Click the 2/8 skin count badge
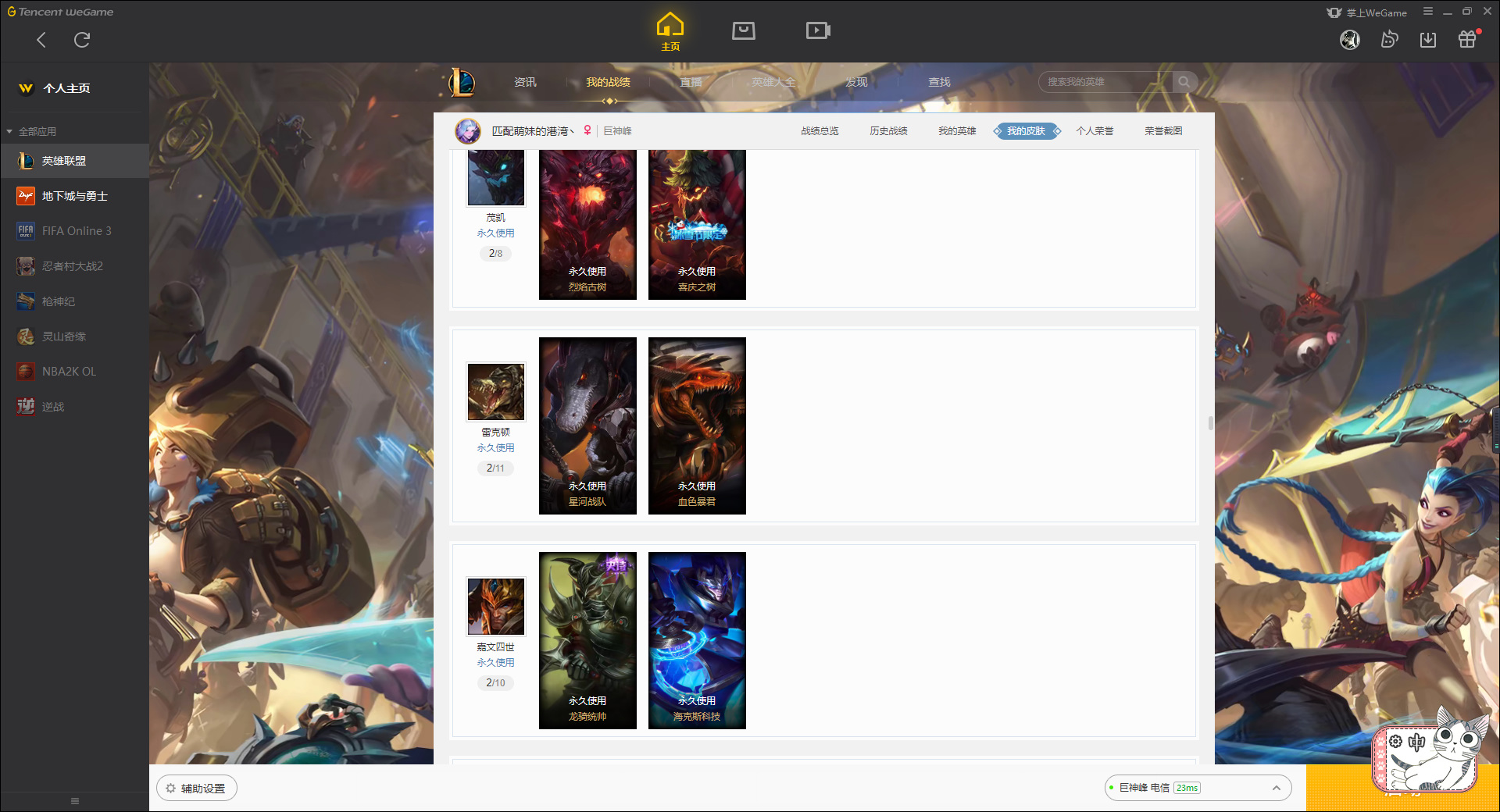The image size is (1500, 812). pos(495,254)
